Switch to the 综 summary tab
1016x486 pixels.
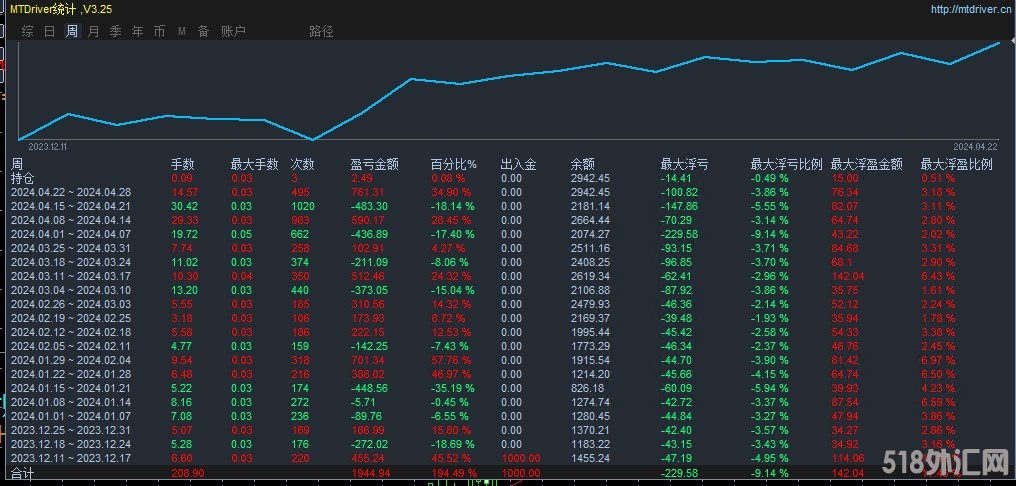(x=27, y=31)
